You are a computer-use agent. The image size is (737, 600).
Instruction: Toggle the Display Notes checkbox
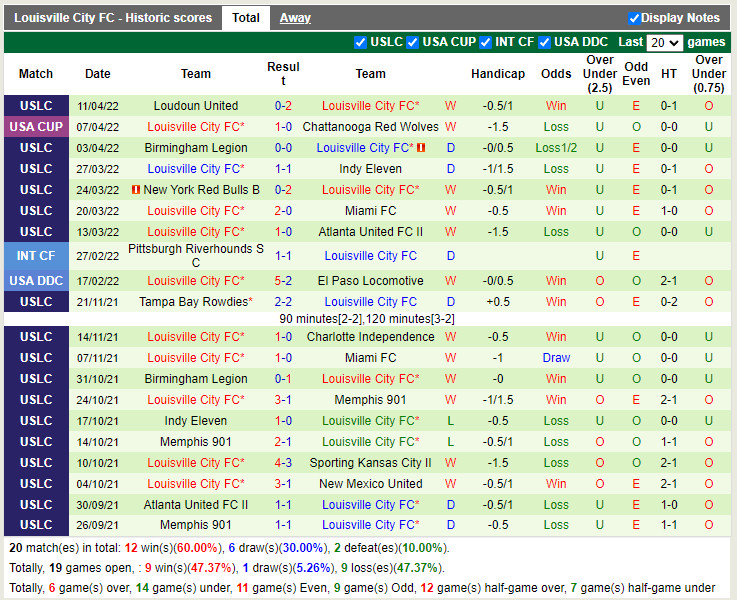[x=634, y=18]
